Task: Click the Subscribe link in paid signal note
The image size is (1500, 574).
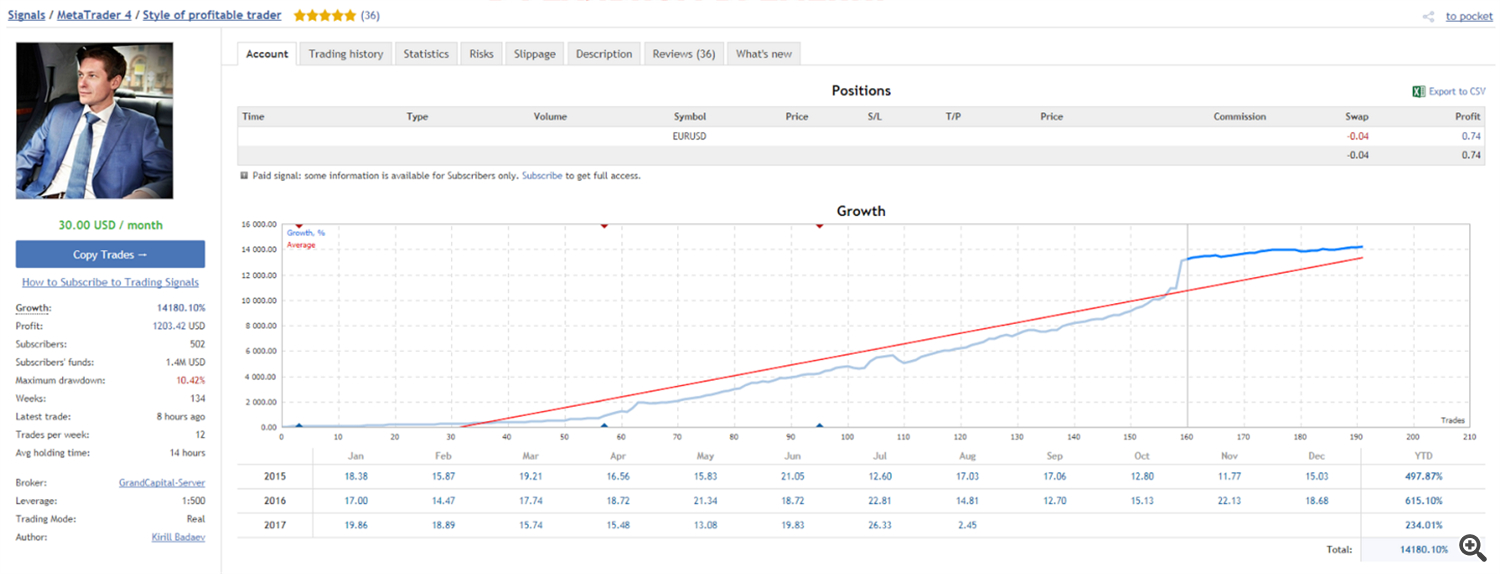Action: (x=542, y=175)
